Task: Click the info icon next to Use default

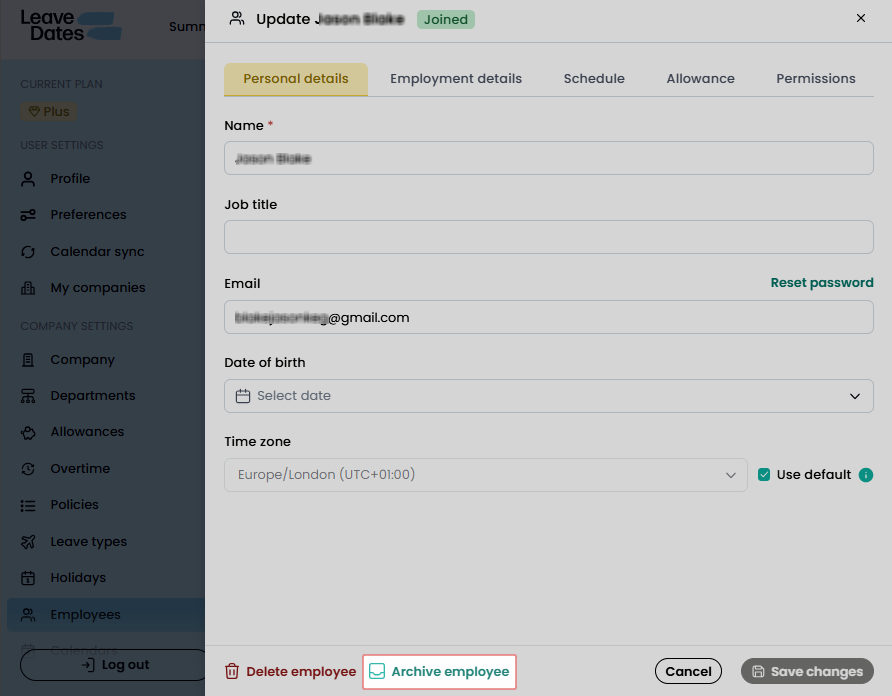Action: coord(866,475)
